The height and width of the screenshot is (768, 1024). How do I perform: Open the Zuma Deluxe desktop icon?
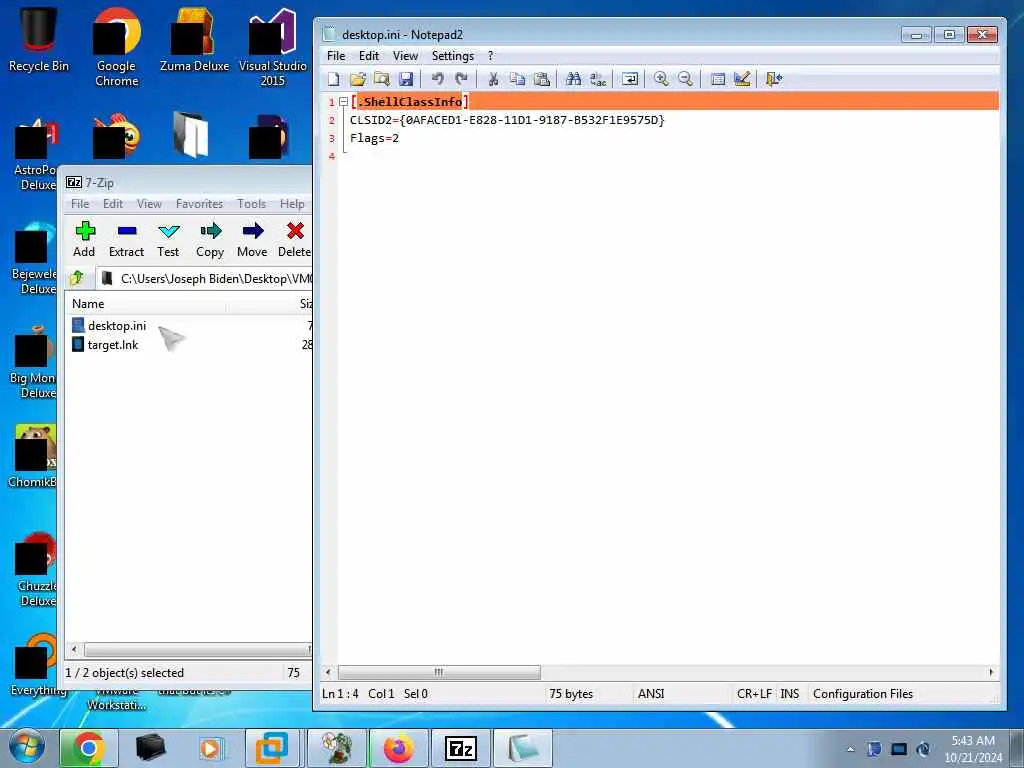tap(195, 40)
